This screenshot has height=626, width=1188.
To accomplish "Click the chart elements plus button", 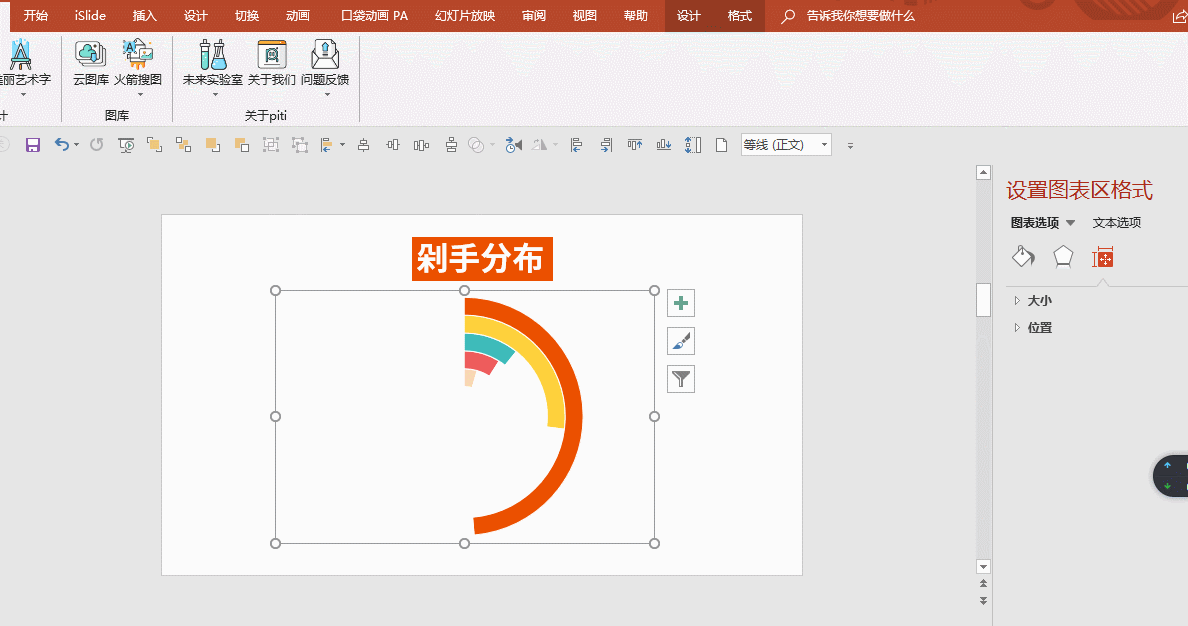I will 681,303.
